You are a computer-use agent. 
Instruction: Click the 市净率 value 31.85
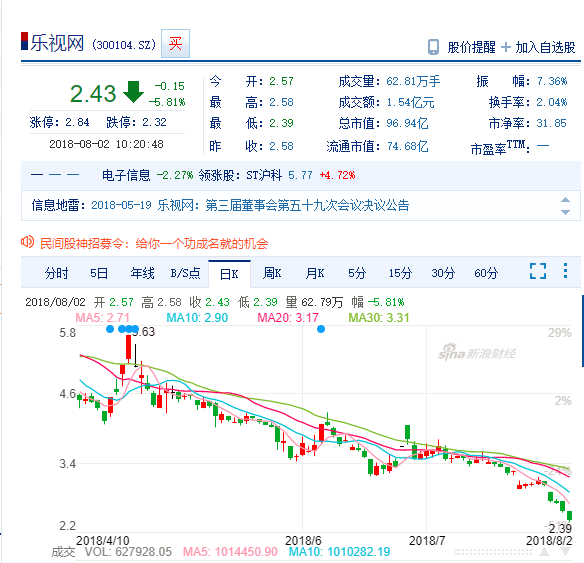pos(551,123)
